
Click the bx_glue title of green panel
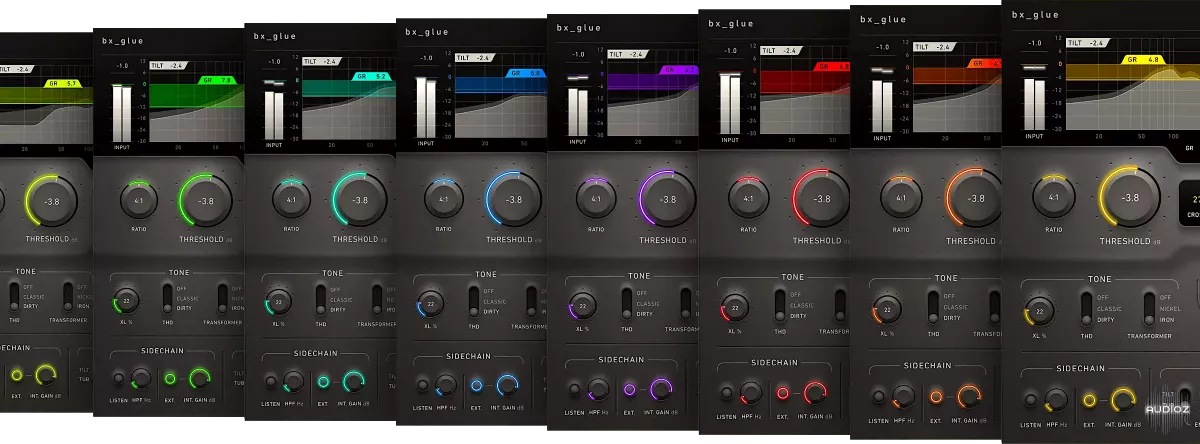tap(122, 41)
